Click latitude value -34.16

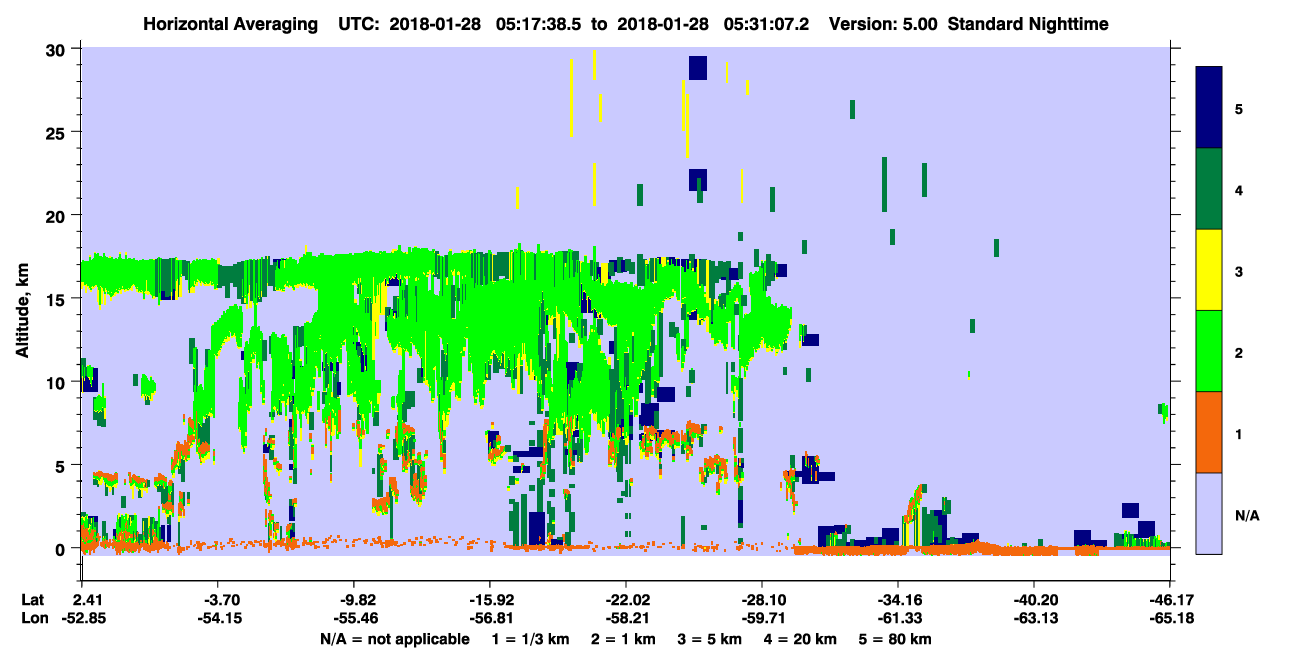pyautogui.click(x=898, y=600)
